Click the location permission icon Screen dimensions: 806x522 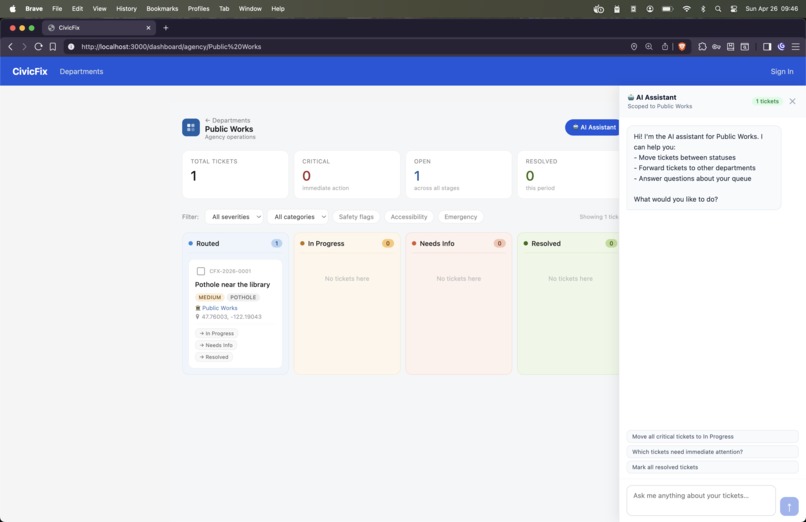634,47
